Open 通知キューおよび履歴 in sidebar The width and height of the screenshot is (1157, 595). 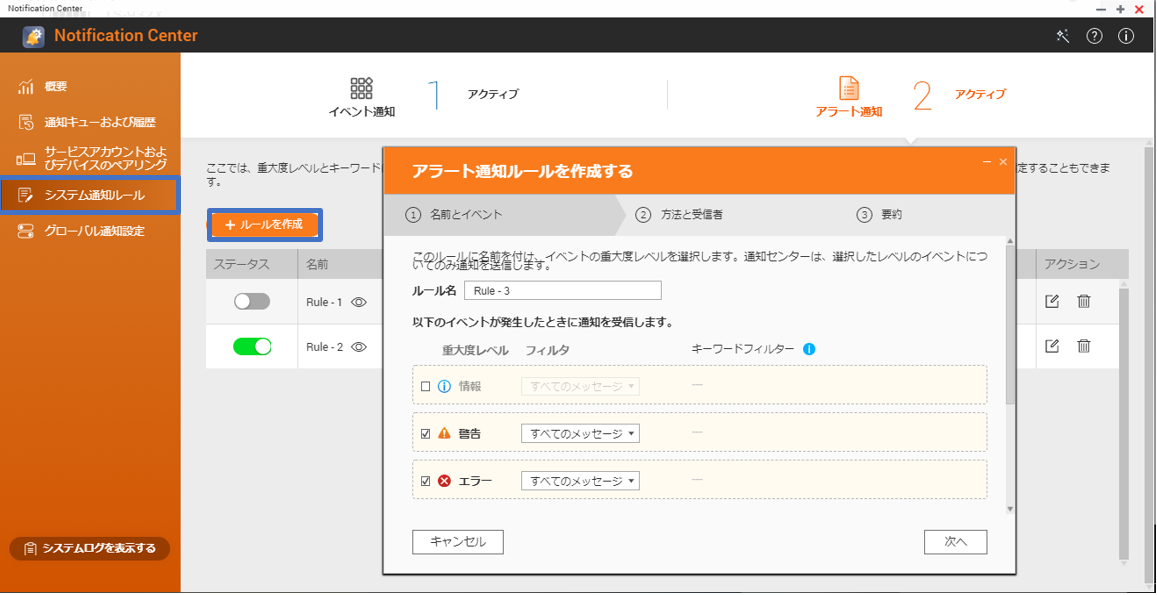click(99, 122)
